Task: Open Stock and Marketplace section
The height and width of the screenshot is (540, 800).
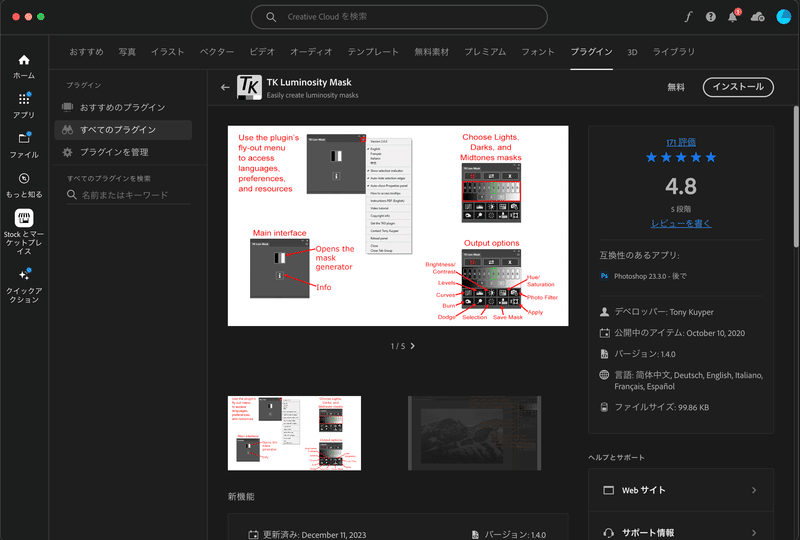Action: pos(24,232)
